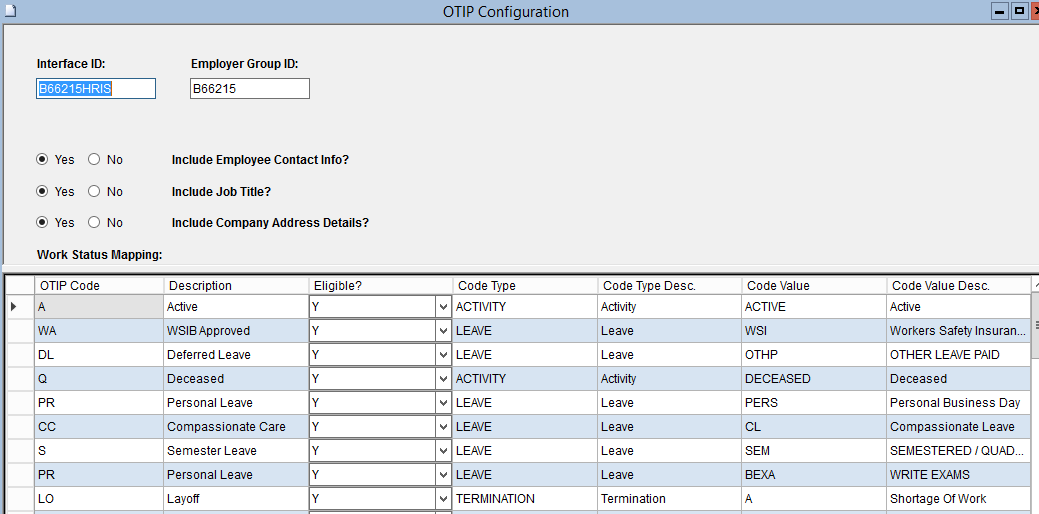Select Yes for Include Company Address Details
1039x514 pixels.
coord(43,223)
